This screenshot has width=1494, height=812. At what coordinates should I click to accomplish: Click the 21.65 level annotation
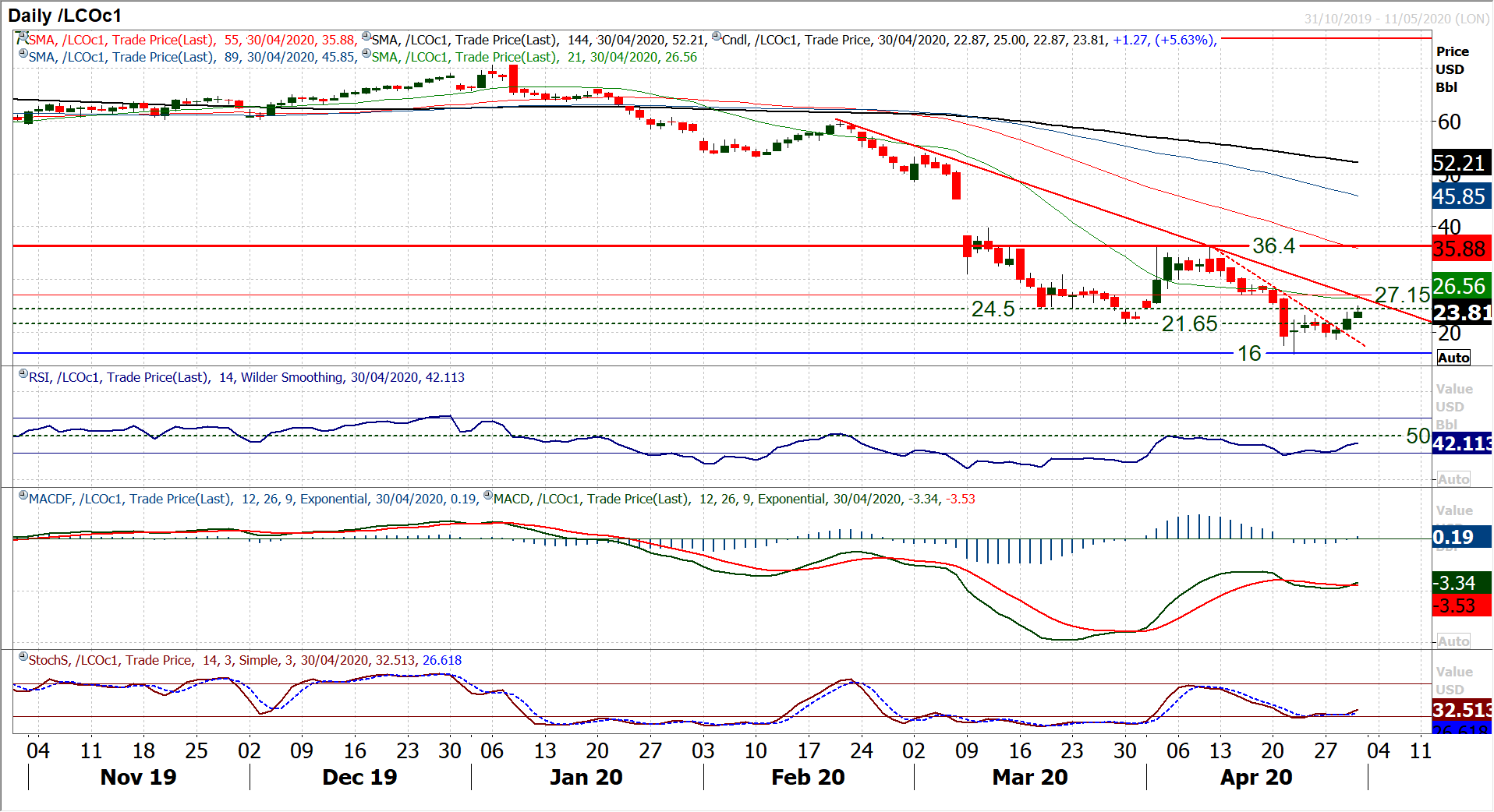coord(1189,324)
